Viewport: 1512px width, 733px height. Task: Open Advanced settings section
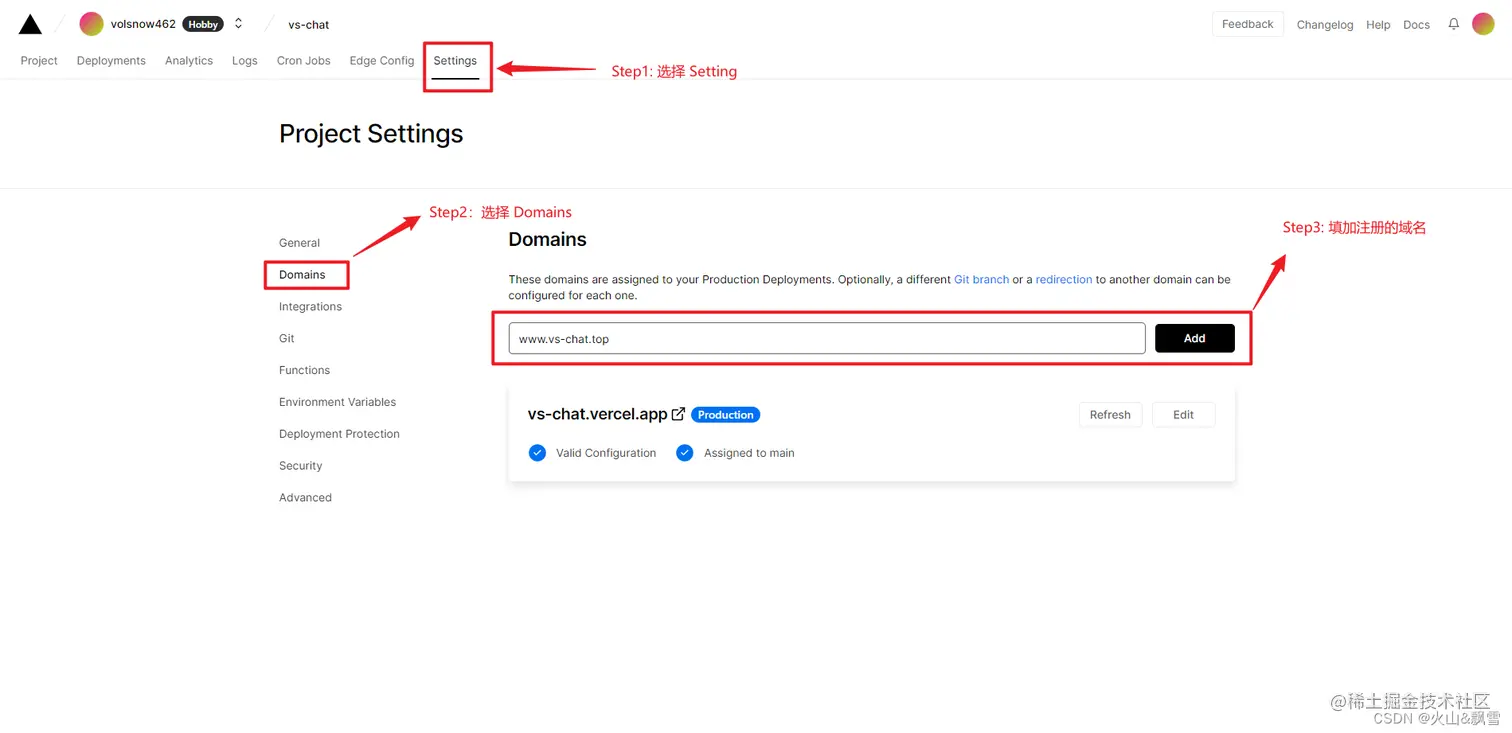305,498
